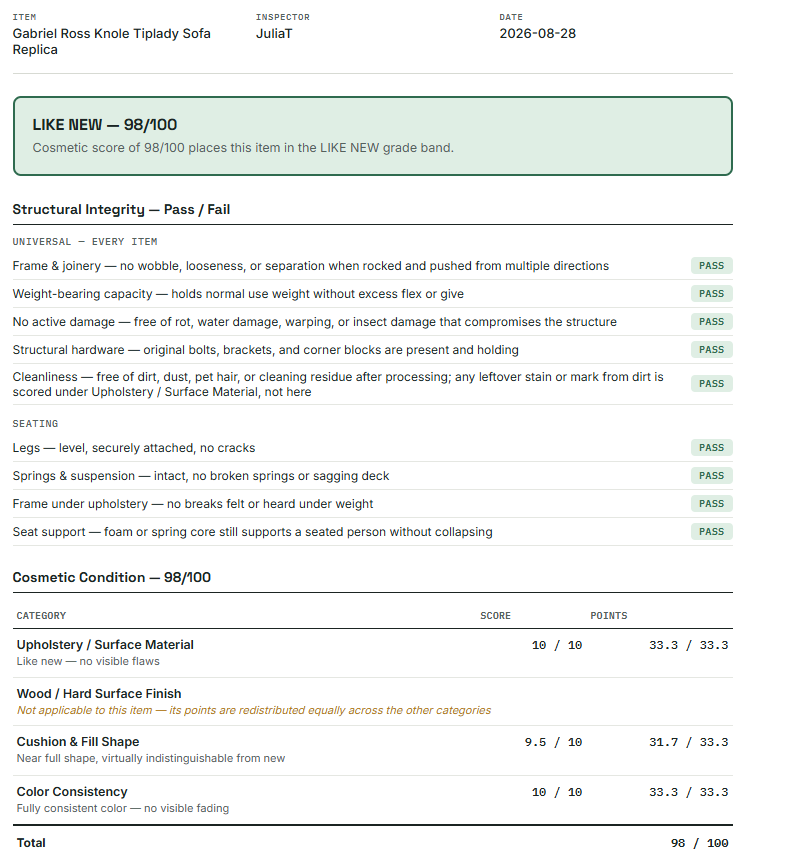Click the ITEM field label

24,17
